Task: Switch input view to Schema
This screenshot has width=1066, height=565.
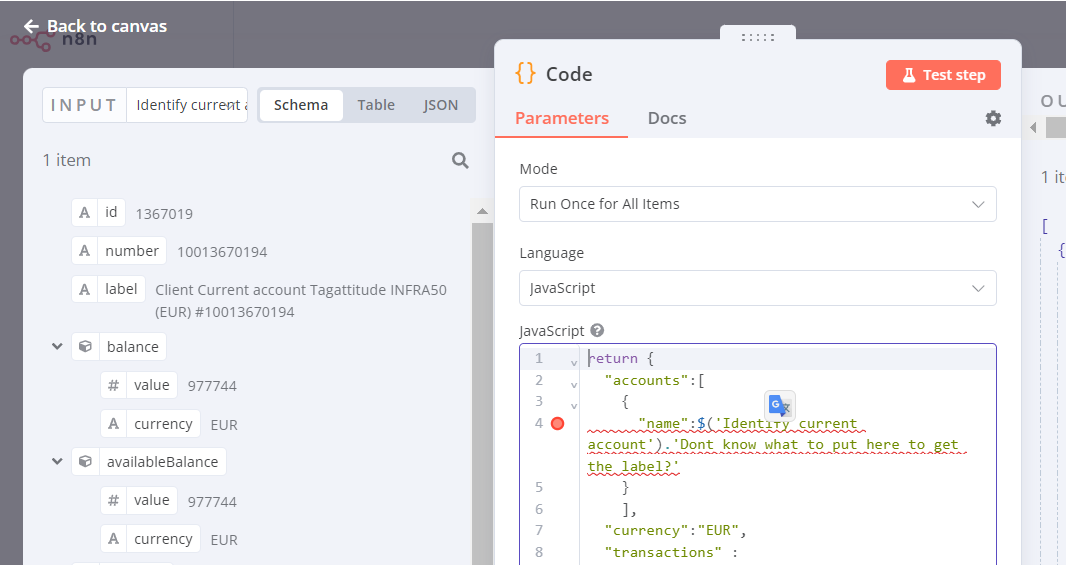Action: pos(301,105)
